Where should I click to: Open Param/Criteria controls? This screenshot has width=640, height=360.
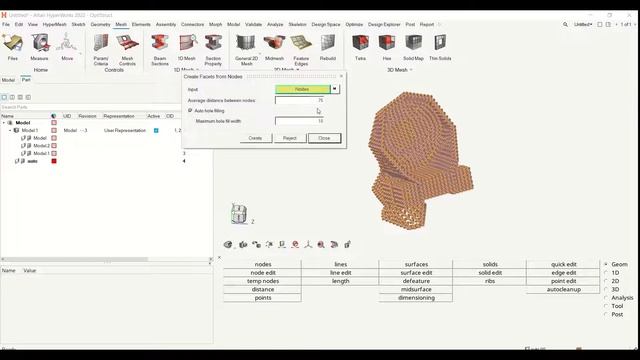[x=101, y=49]
